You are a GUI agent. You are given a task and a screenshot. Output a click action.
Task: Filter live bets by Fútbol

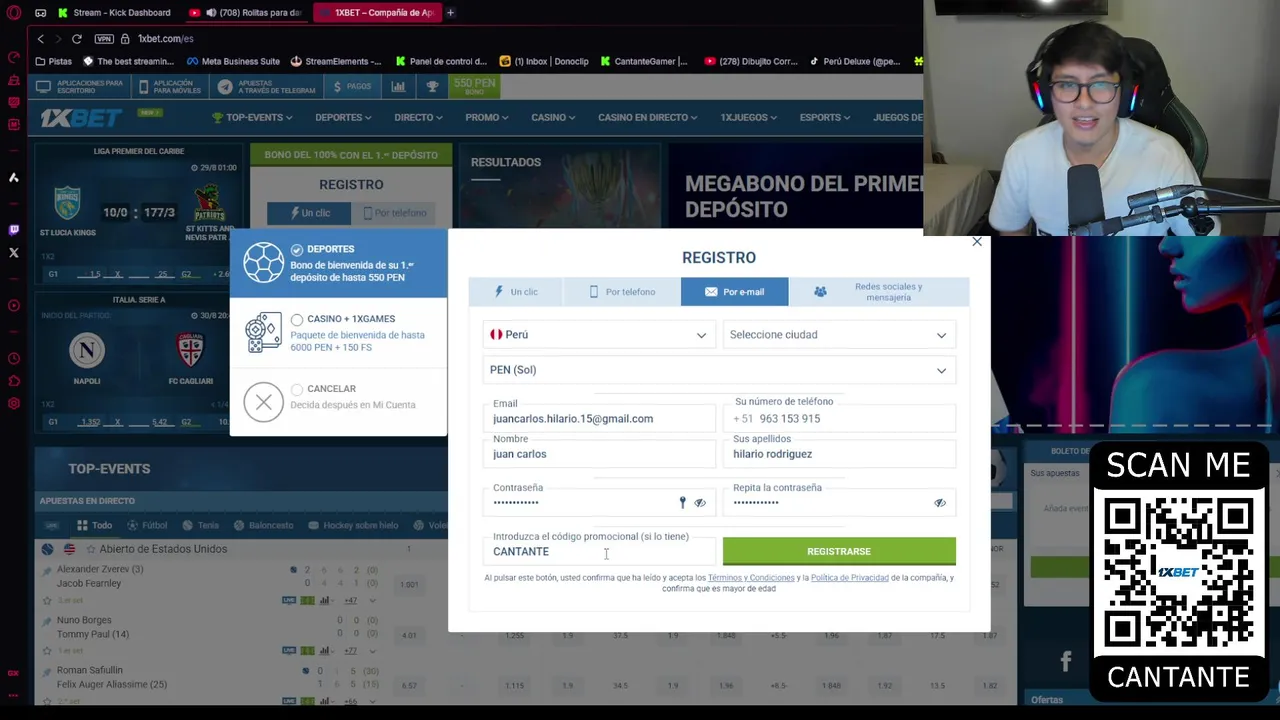point(148,525)
